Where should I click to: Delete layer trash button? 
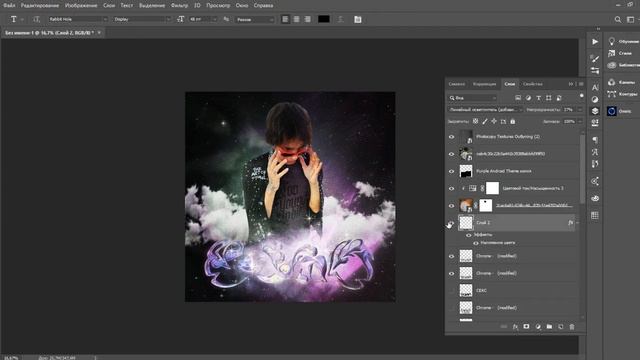point(571,327)
